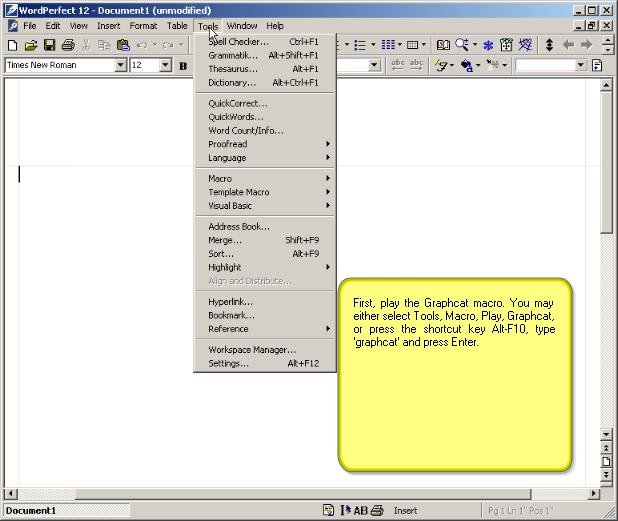
Task: Select Hyperlink menu entry
Action: (265, 302)
